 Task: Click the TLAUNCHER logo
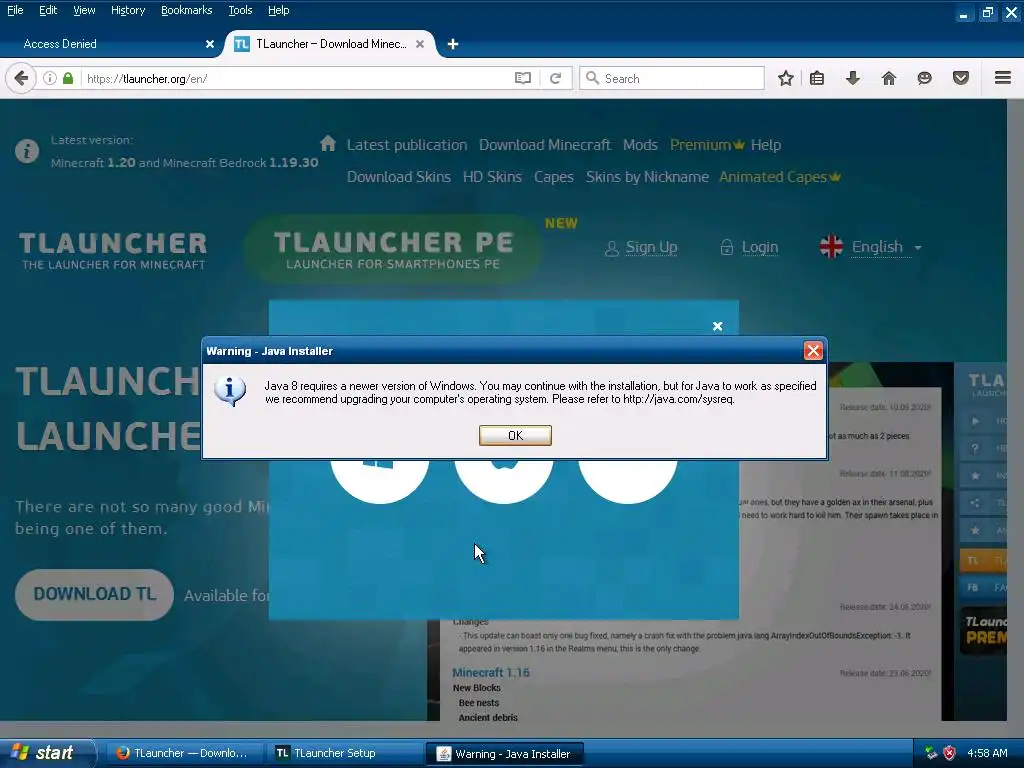[113, 250]
